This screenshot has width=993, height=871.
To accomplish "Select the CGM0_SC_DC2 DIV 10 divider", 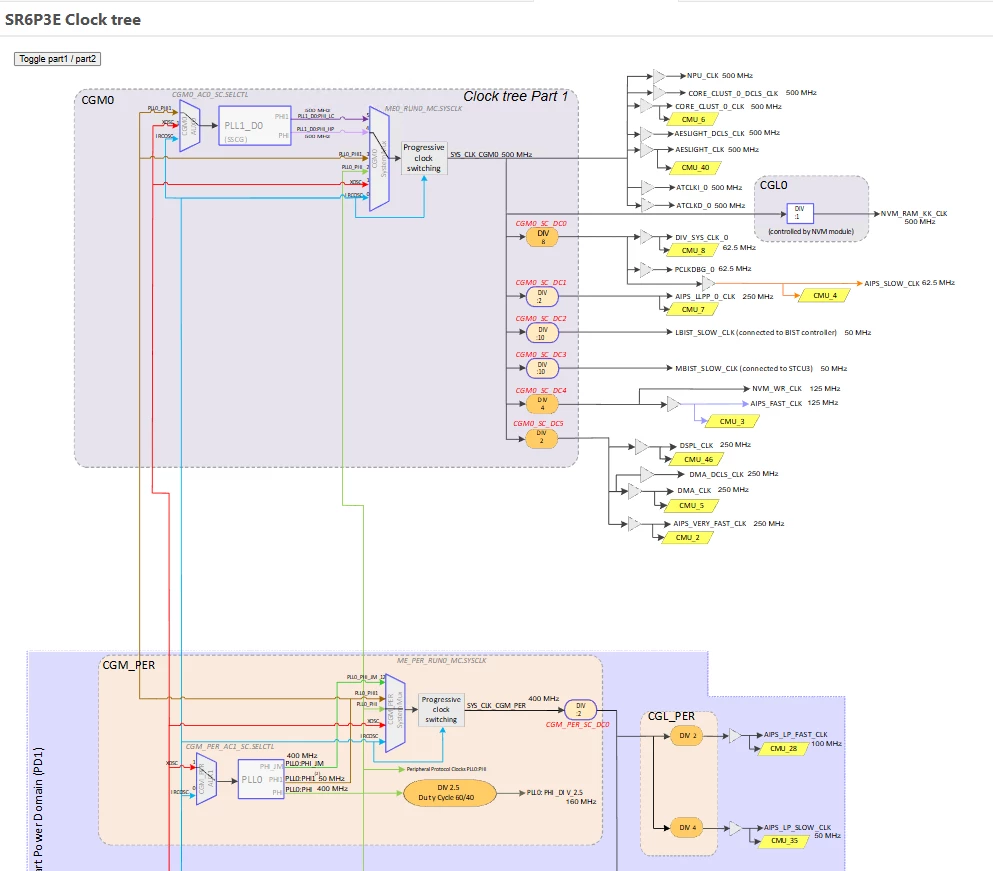I will (542, 333).
